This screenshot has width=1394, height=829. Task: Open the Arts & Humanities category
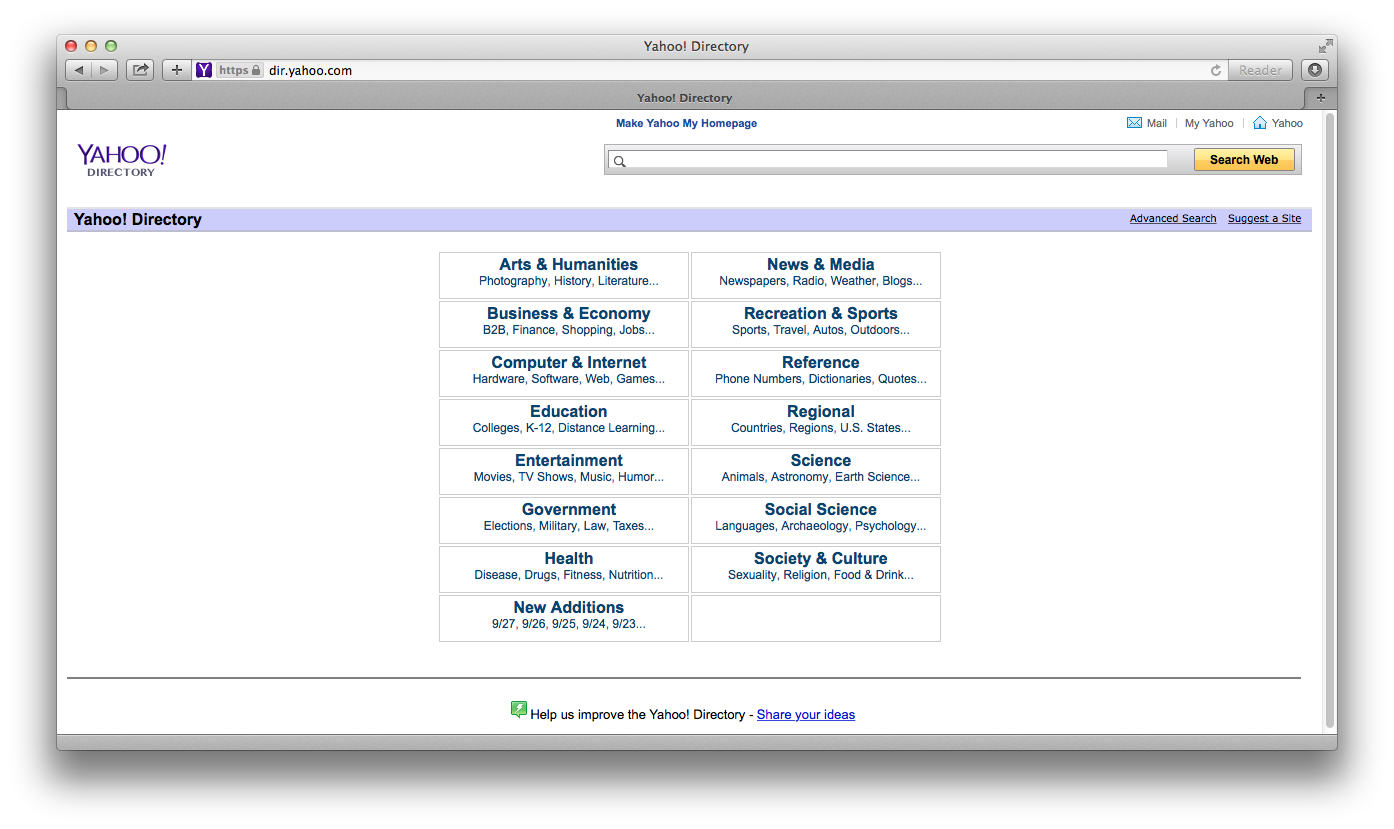pyautogui.click(x=568, y=264)
